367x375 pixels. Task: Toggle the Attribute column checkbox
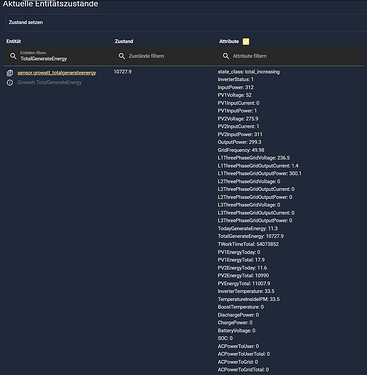[246, 41]
